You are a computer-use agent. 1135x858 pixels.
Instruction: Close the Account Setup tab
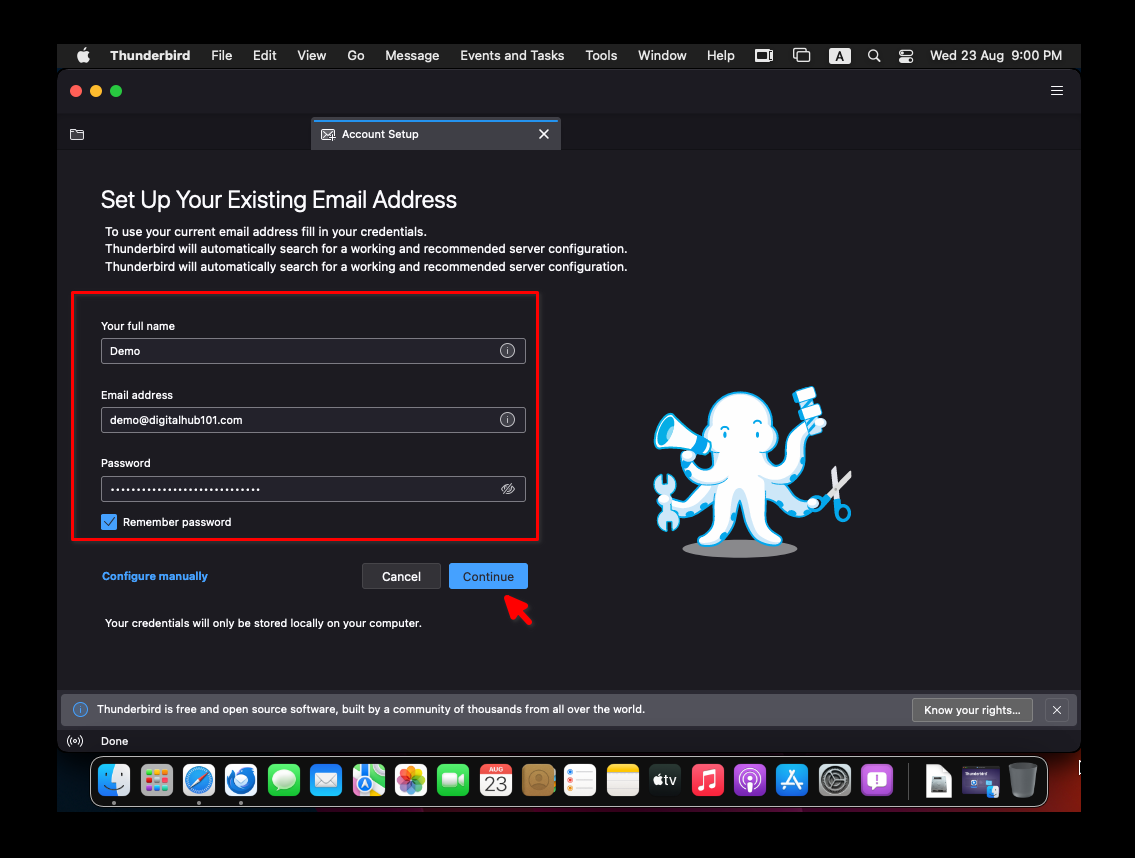[x=544, y=134]
